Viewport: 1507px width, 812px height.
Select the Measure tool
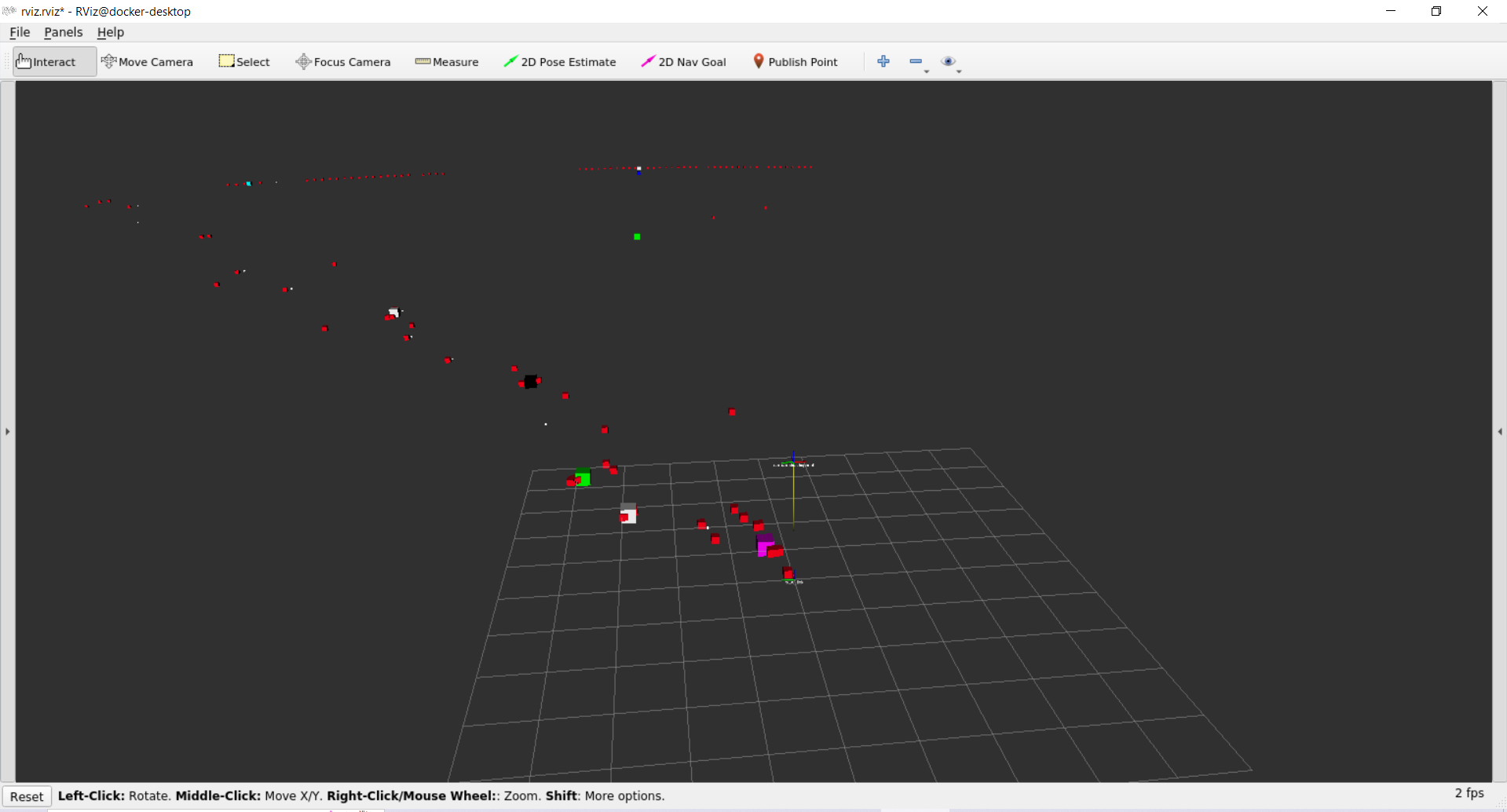[446, 61]
